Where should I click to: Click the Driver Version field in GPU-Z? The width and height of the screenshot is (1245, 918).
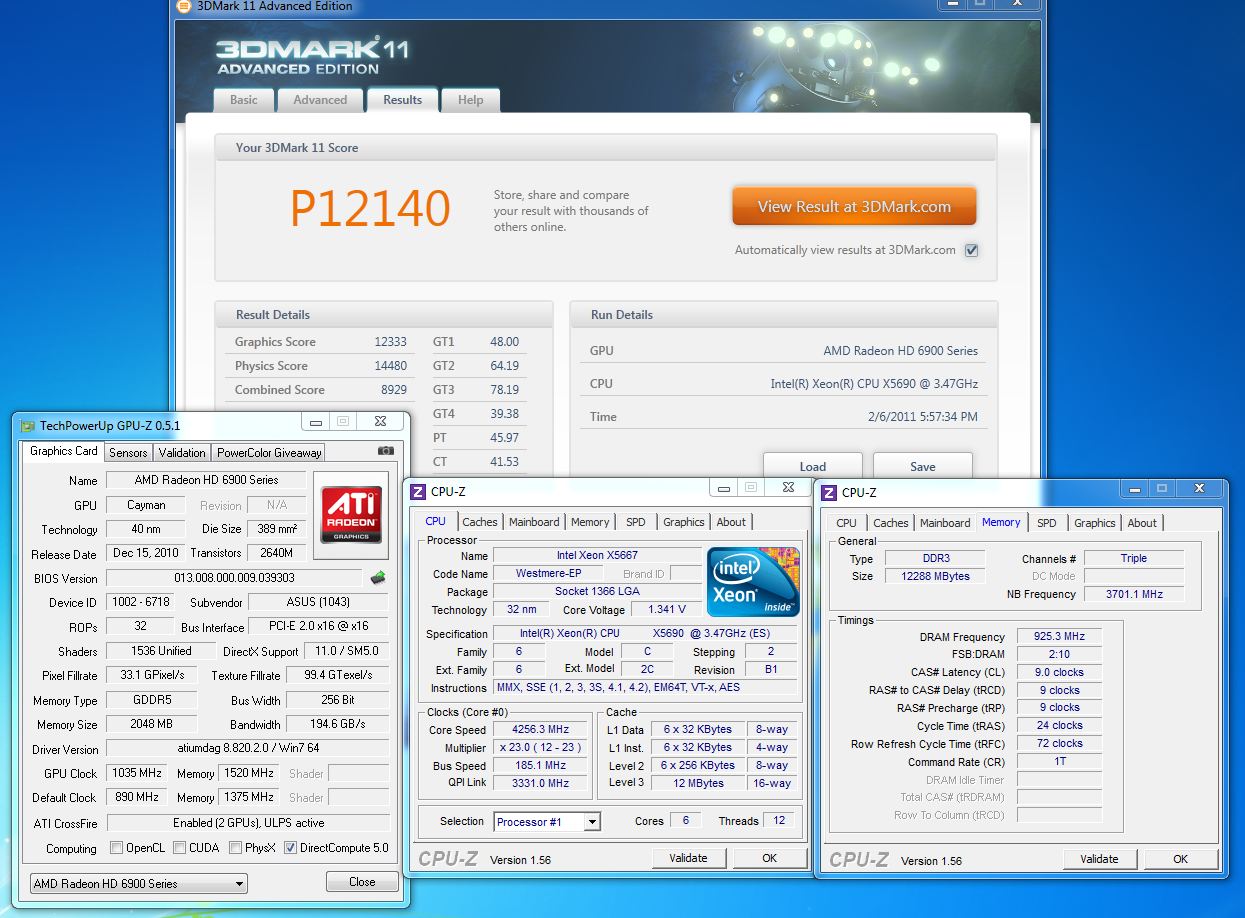coord(247,749)
